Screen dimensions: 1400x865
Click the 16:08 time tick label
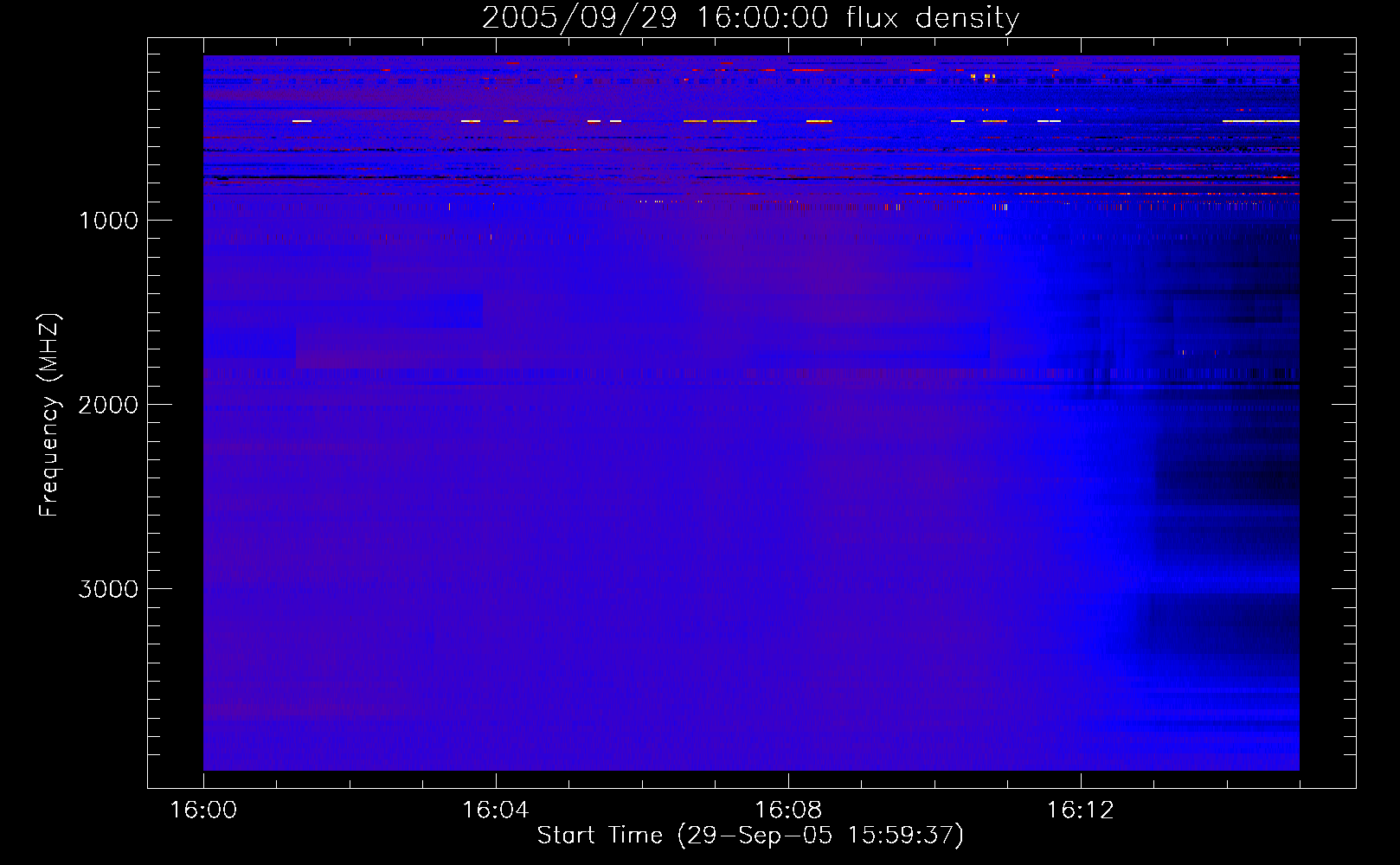788,811
